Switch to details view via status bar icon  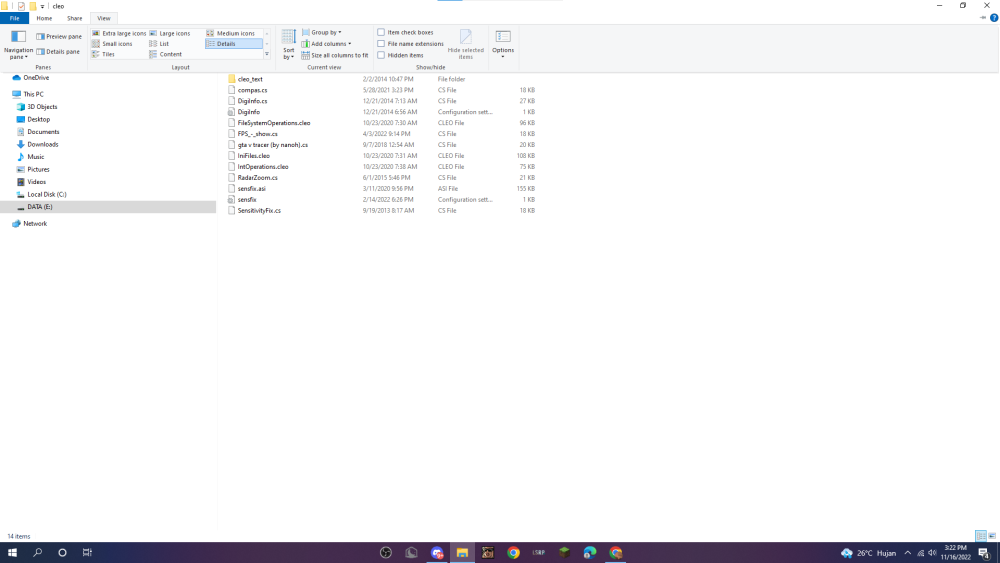pos(981,536)
